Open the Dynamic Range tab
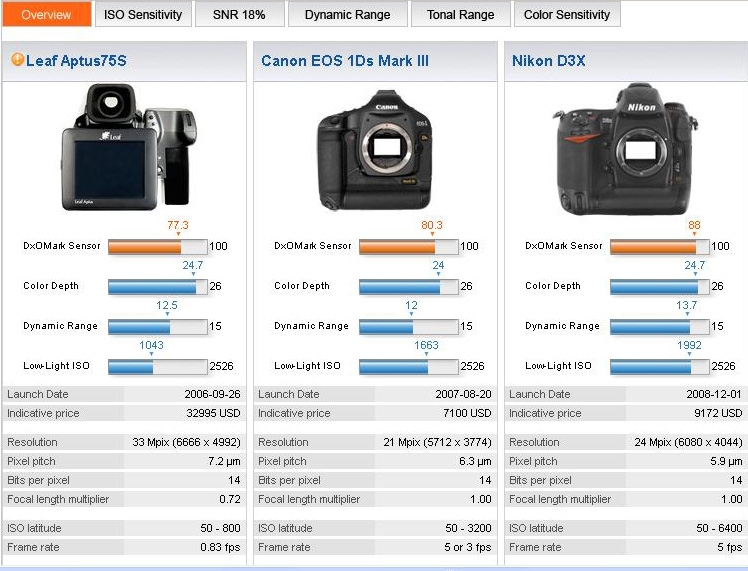The width and height of the screenshot is (748, 571). tap(347, 14)
